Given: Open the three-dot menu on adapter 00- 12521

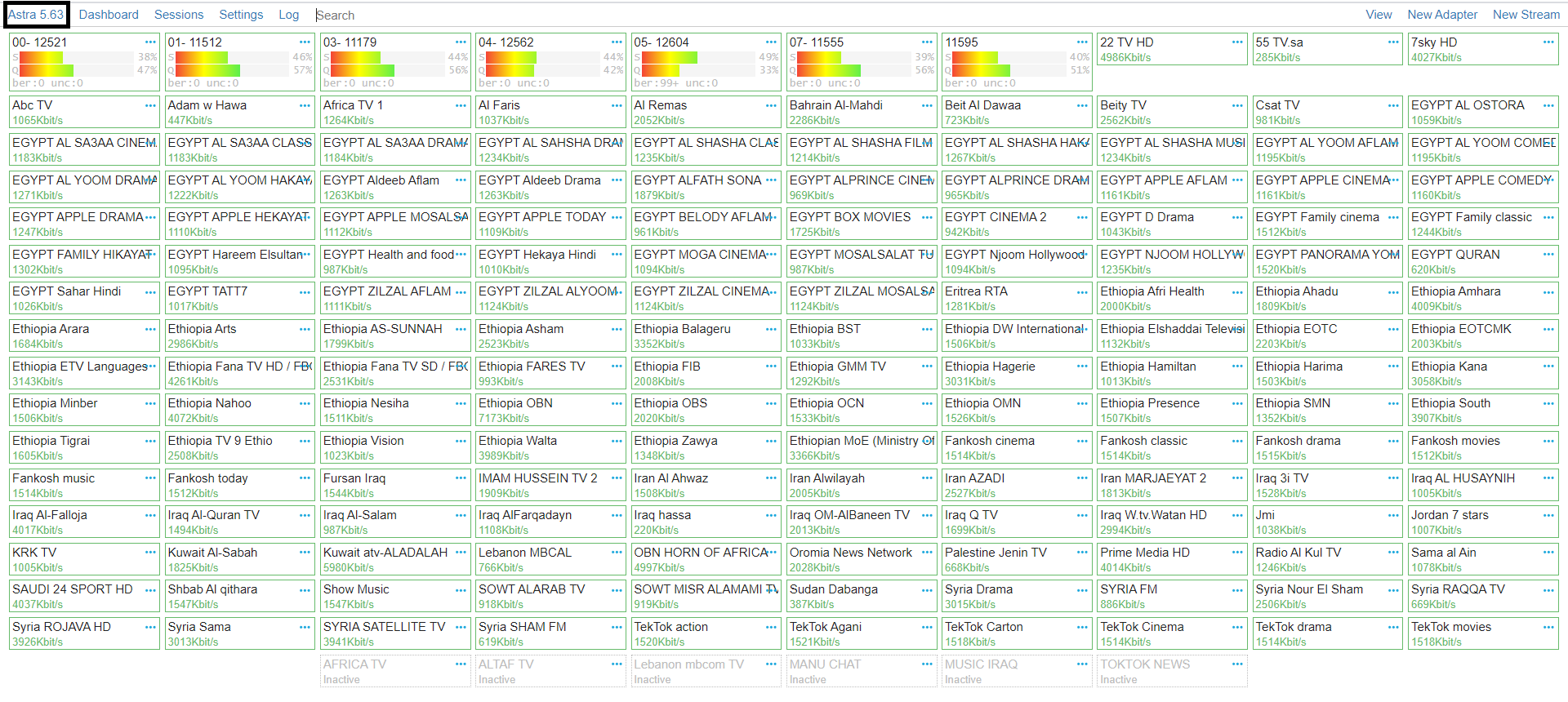Looking at the screenshot, I should tap(150, 42).
